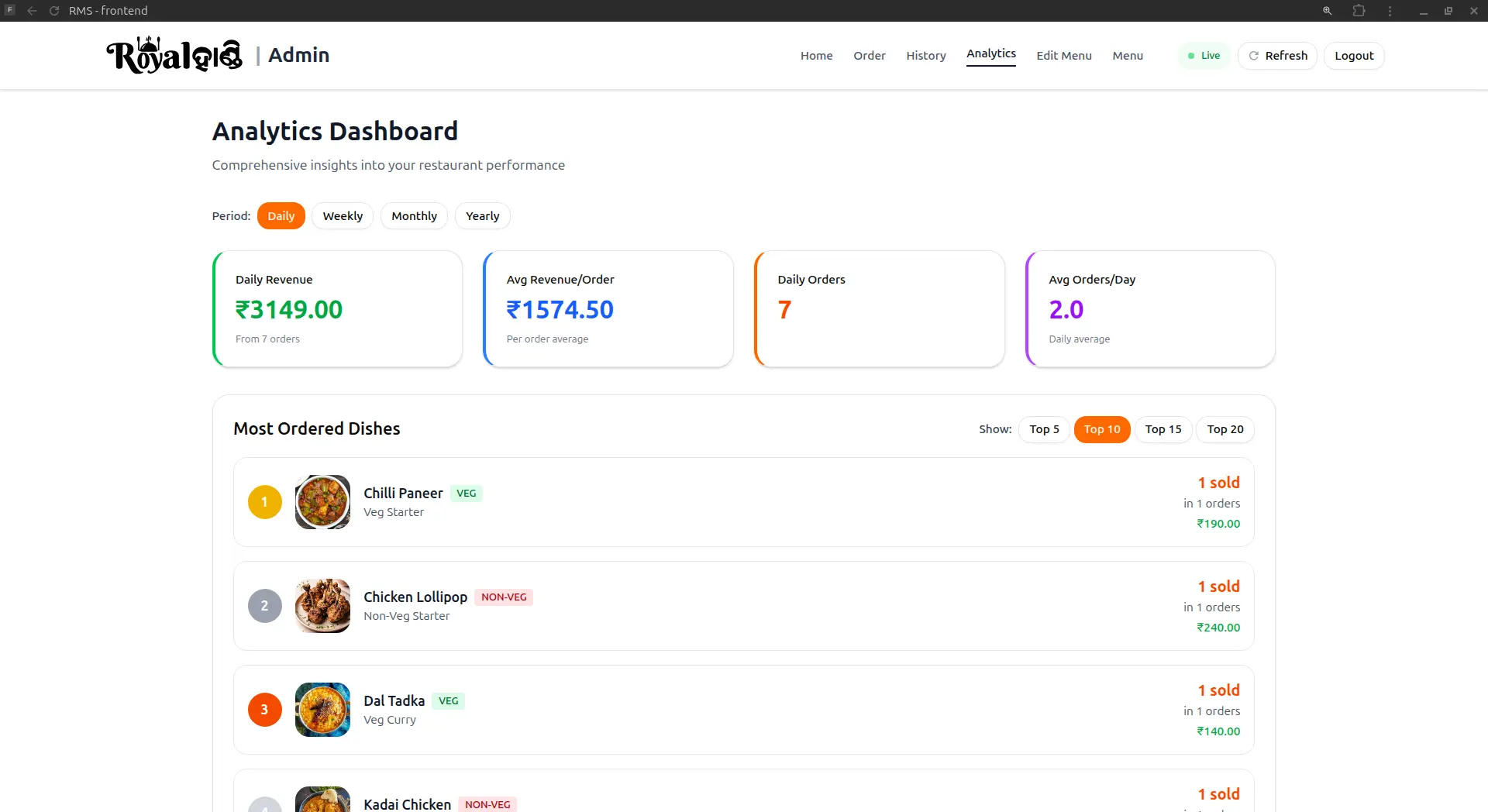Screen dimensions: 1488x812
Task: Click the Chilli Paneer dish name
Action: (403, 494)
